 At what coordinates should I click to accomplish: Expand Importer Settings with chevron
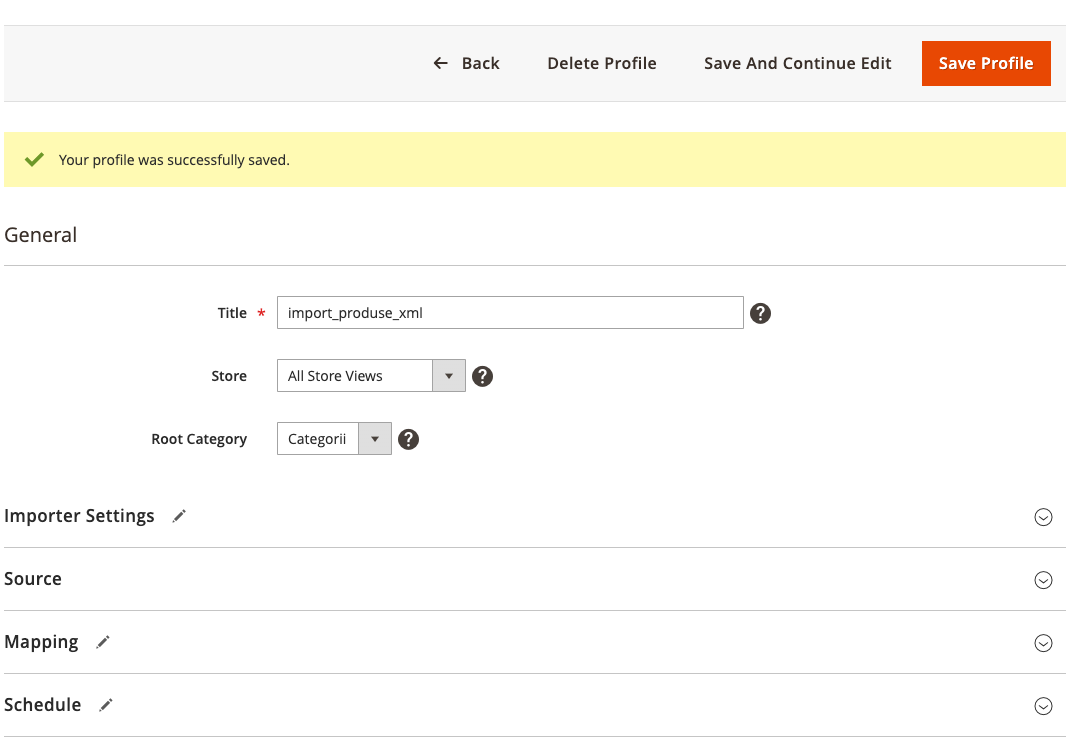coord(1043,517)
